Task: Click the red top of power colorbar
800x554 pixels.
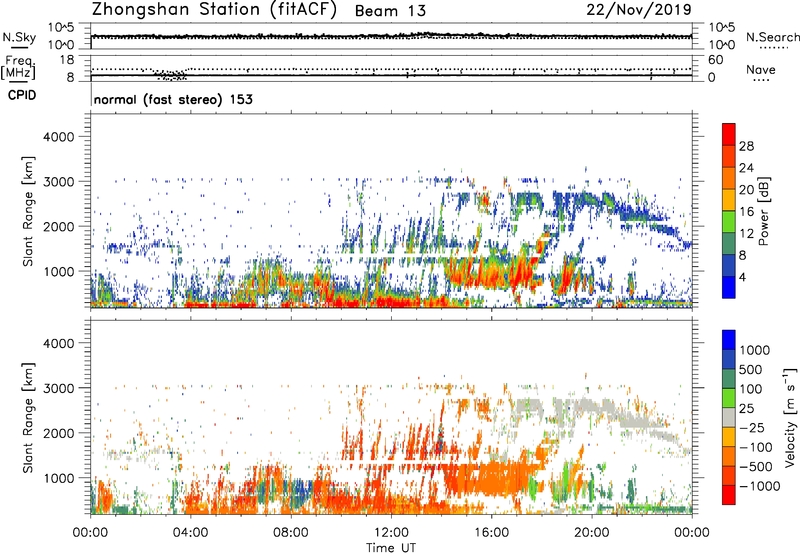Action: (729, 134)
